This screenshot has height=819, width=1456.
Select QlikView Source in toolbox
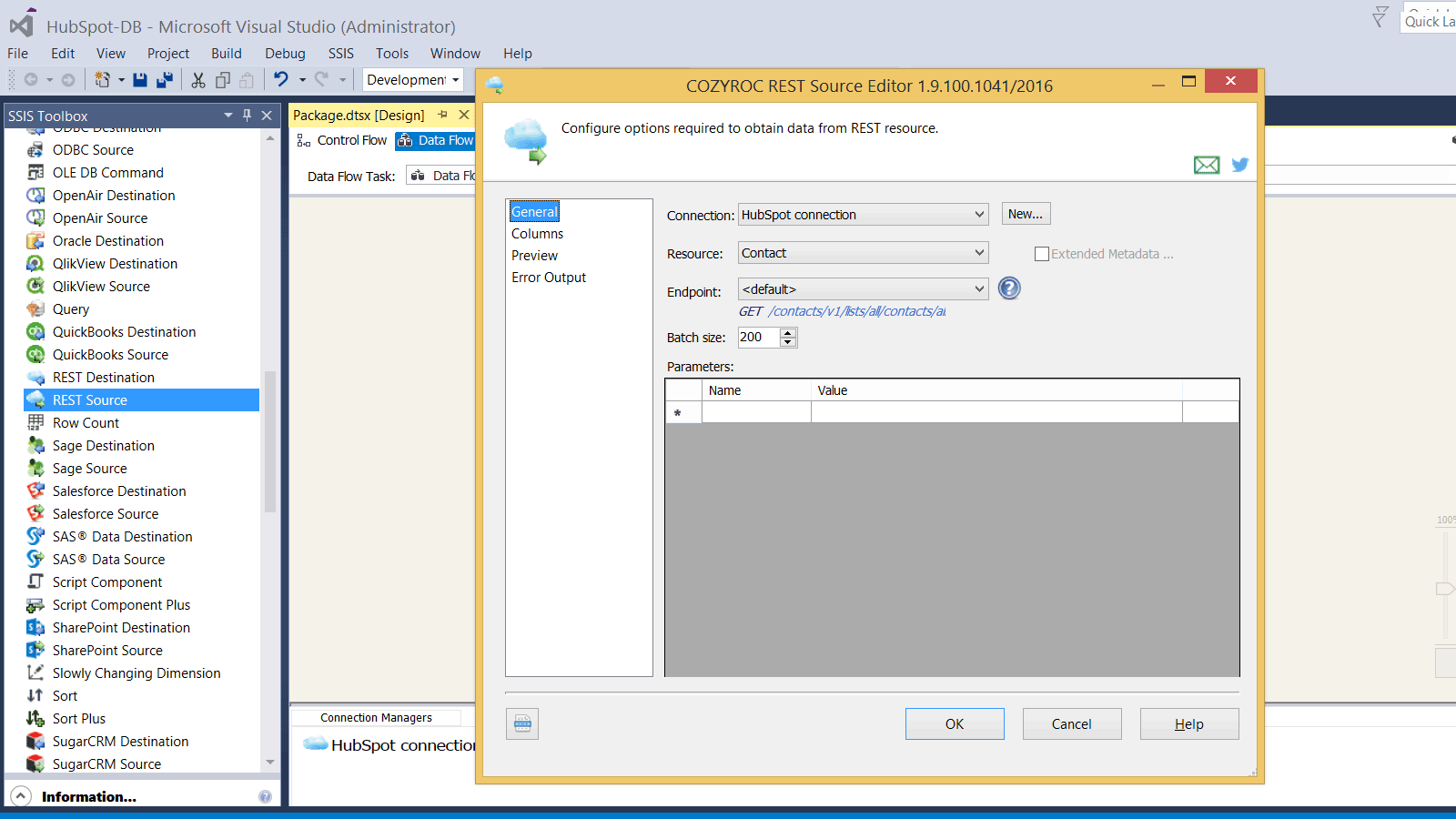pos(101,286)
